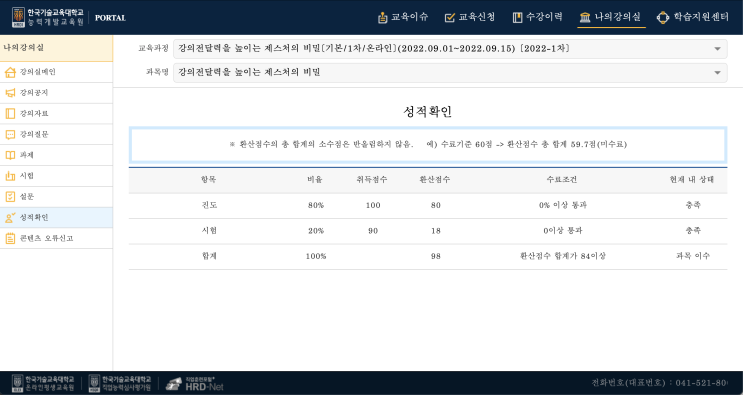Click the 80% ratio cell
The width and height of the screenshot is (743, 395).
tap(316, 206)
